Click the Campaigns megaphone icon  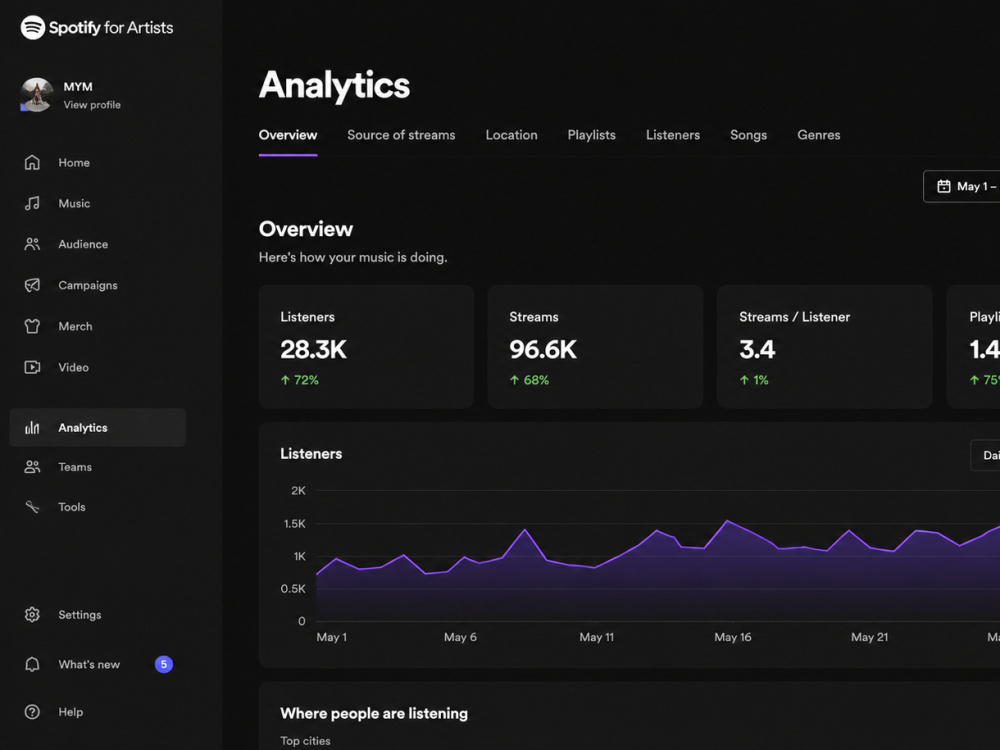point(32,285)
